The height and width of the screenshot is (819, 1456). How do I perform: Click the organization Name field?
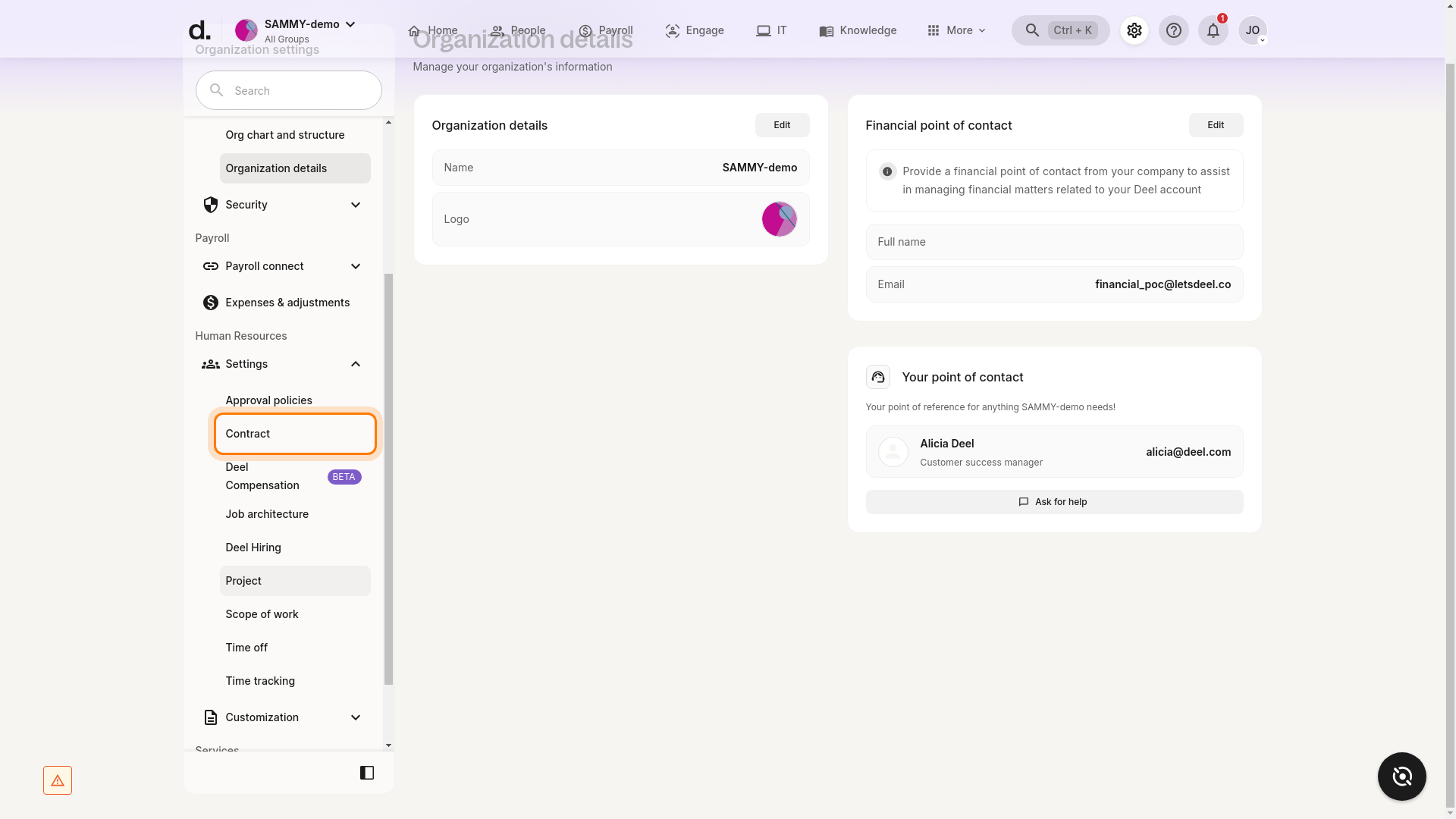[x=620, y=168]
